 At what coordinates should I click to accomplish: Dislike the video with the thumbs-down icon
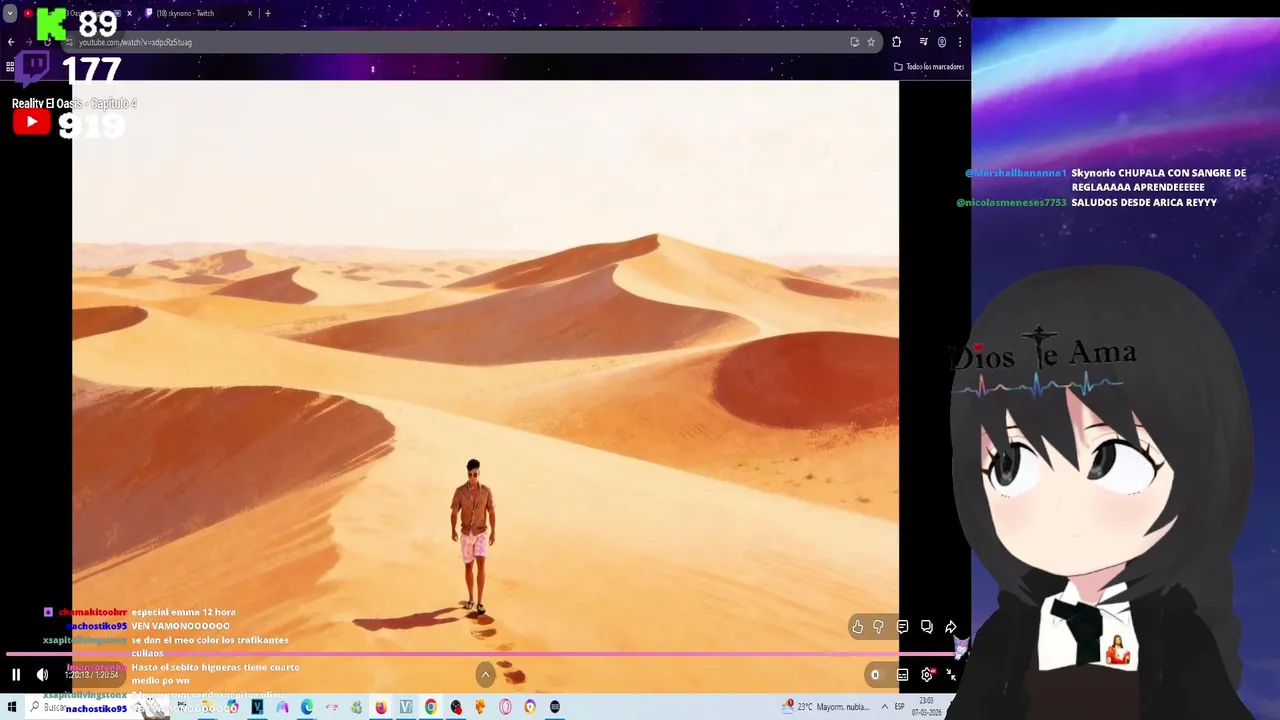[x=878, y=627]
